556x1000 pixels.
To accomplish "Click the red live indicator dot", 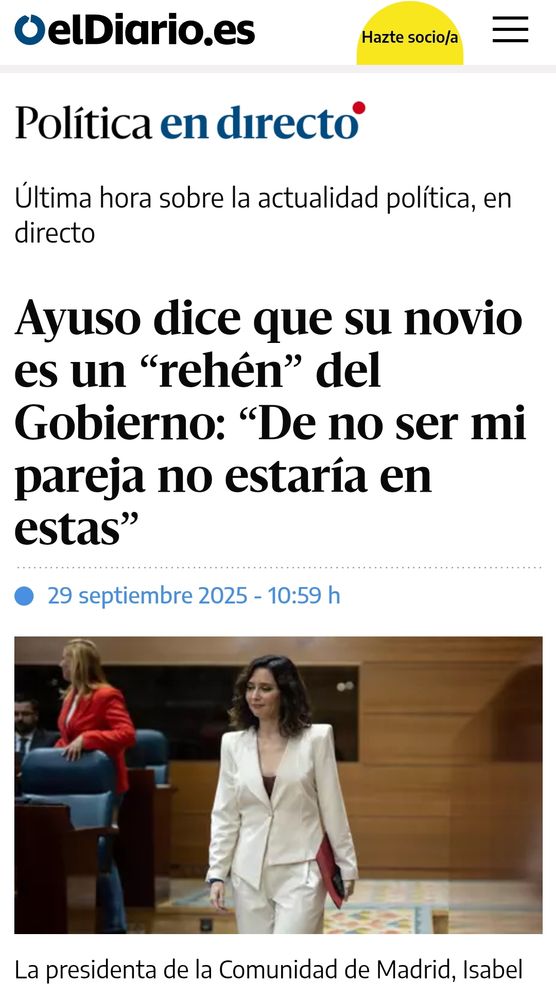I will [359, 108].
